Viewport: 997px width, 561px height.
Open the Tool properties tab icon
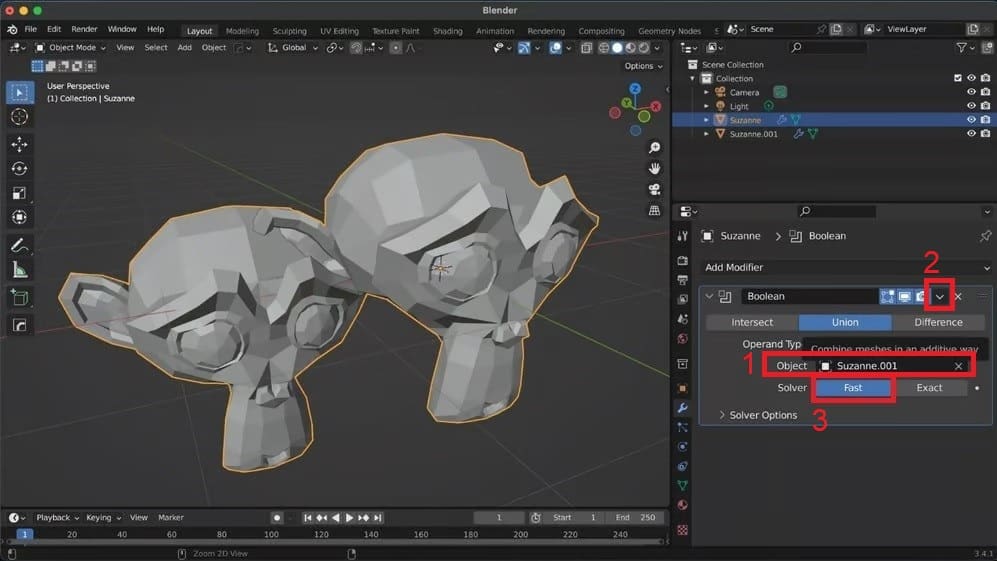682,236
